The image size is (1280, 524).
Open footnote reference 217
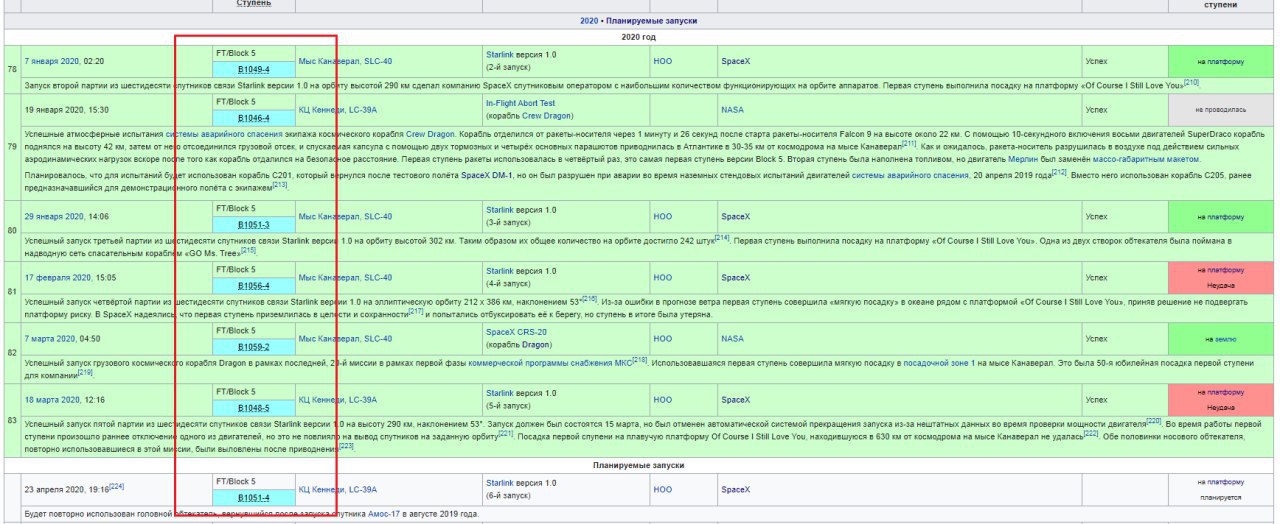click(x=416, y=311)
